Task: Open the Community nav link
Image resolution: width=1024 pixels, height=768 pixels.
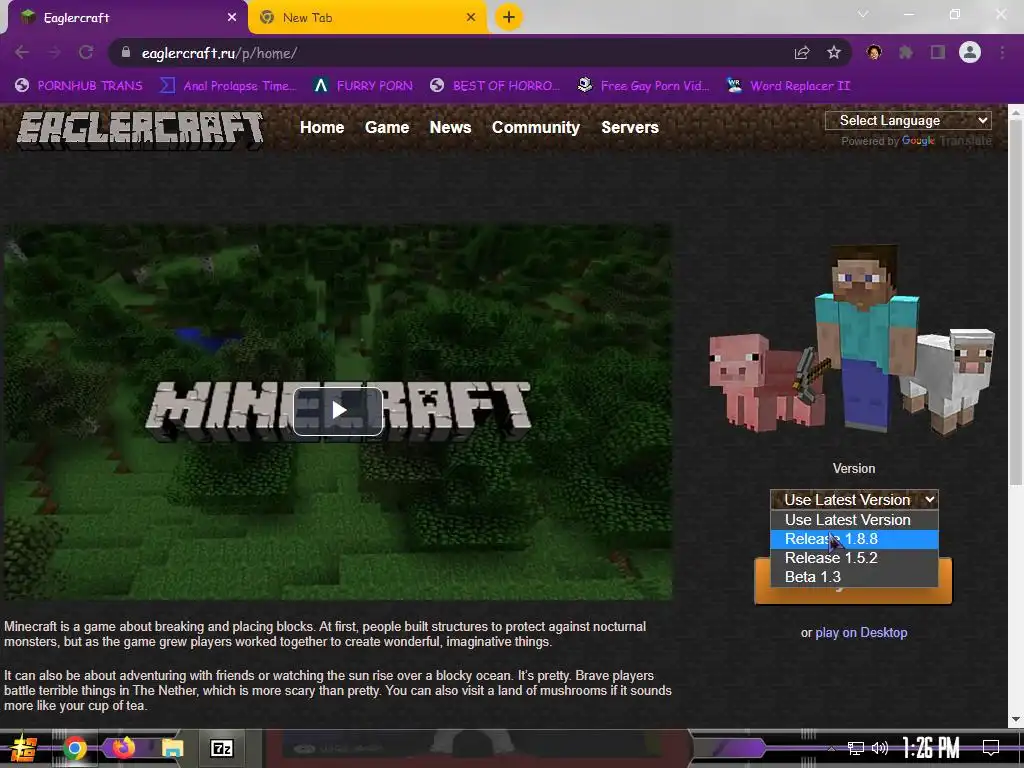Action: coord(536,127)
